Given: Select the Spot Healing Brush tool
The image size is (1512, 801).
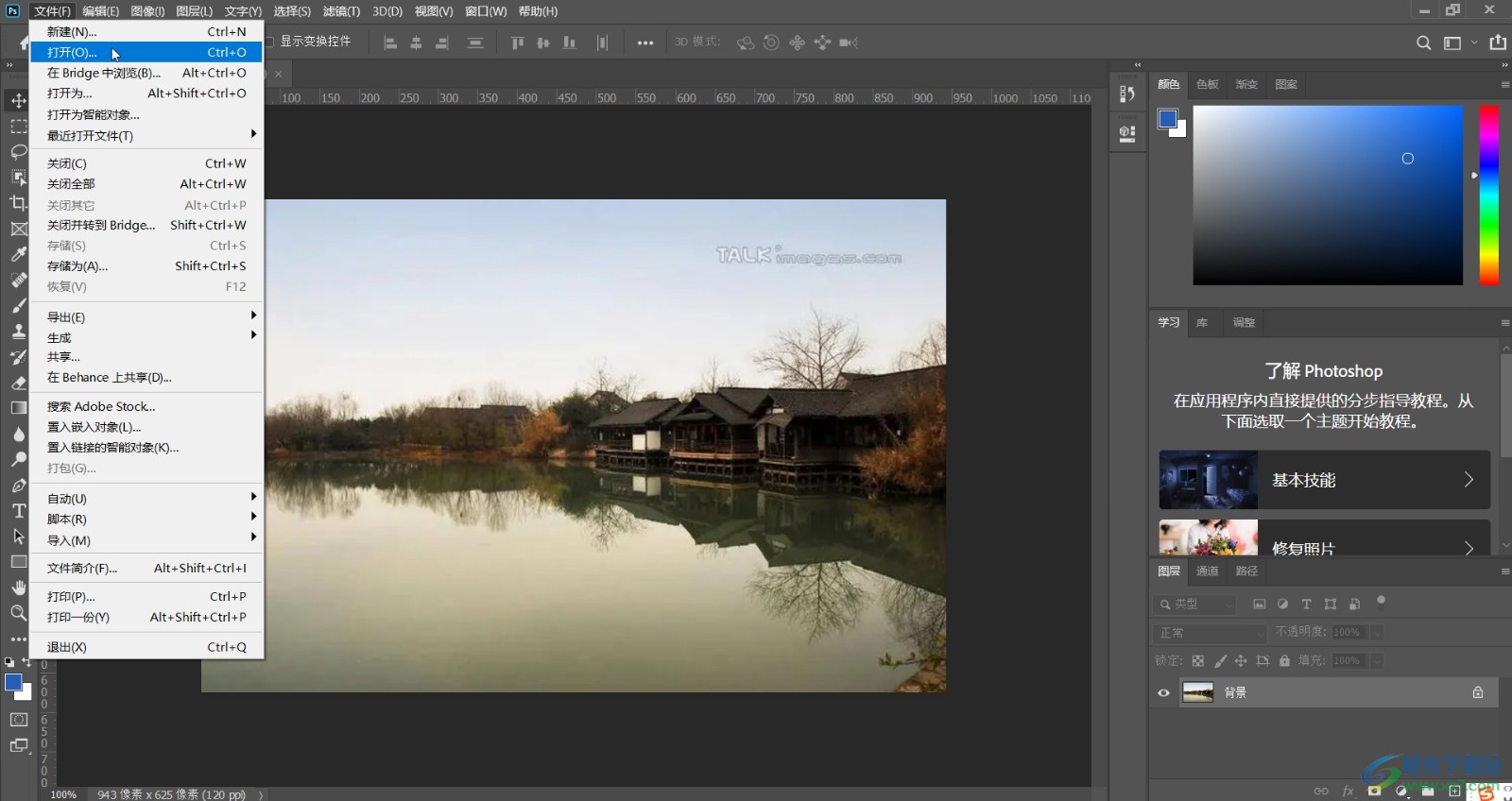Looking at the screenshot, I should point(18,280).
